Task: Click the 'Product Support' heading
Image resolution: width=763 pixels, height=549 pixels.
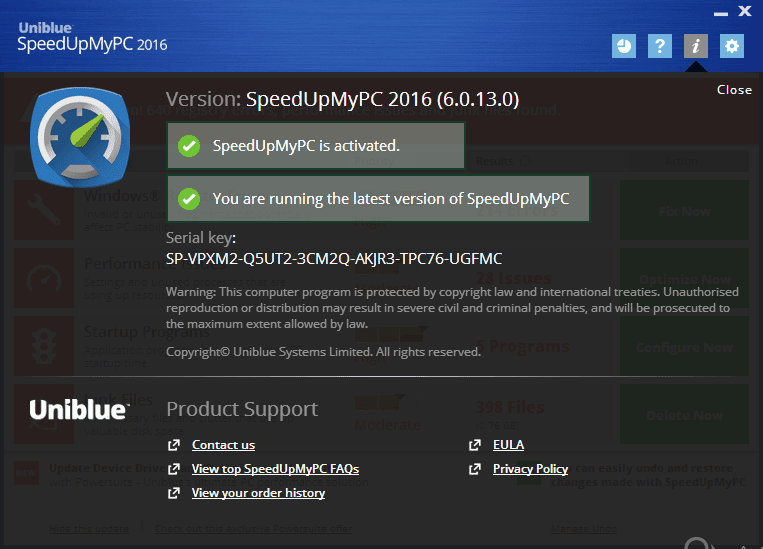Action: click(242, 409)
